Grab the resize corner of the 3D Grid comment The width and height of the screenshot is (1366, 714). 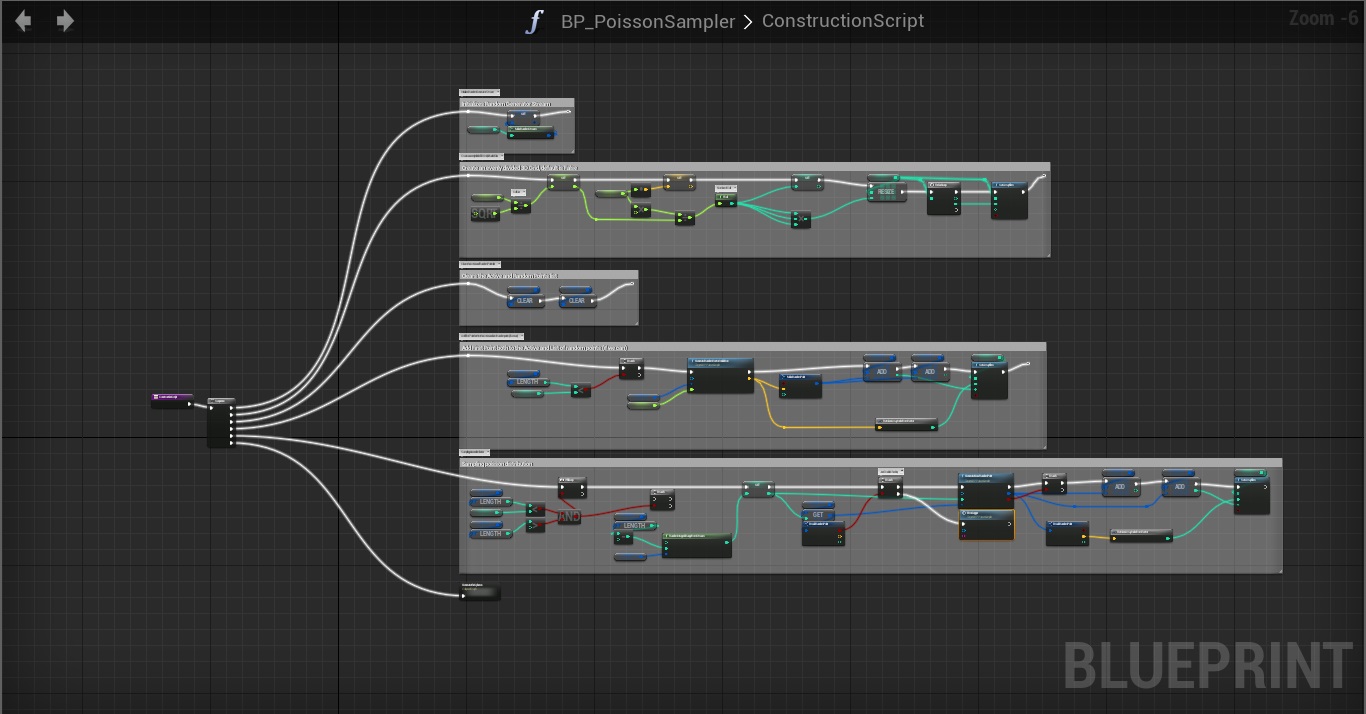pyautogui.click(x=1046, y=253)
